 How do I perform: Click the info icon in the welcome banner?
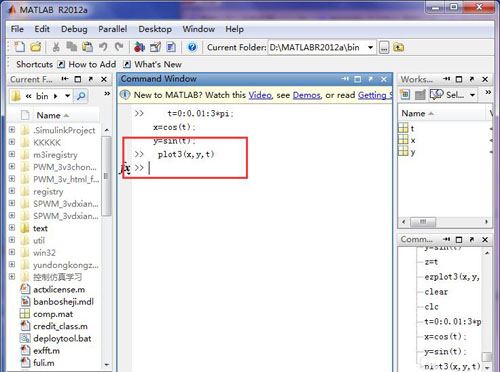(125, 95)
